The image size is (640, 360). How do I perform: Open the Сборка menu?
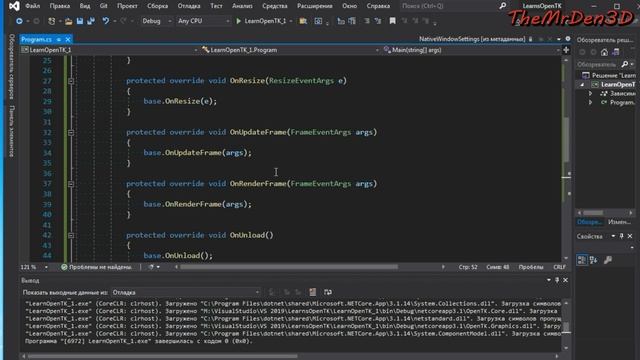(157, 6)
